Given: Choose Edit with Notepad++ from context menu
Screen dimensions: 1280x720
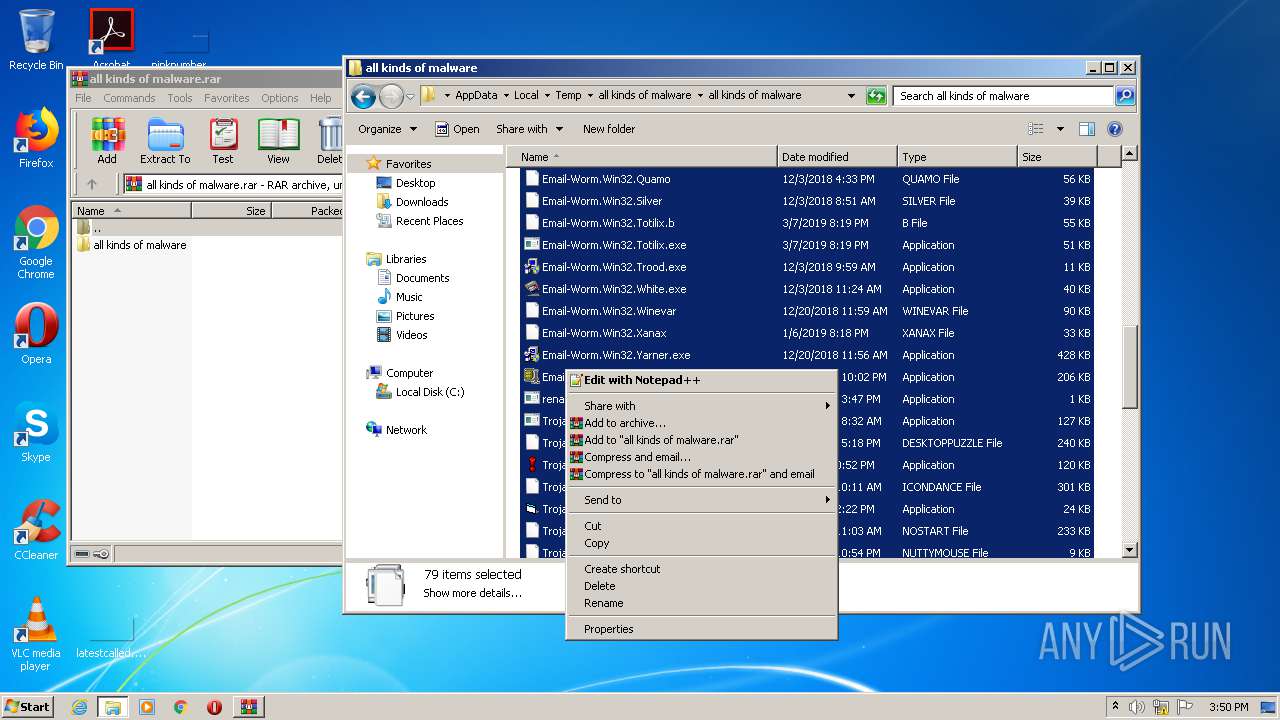Looking at the screenshot, I should point(701,380).
